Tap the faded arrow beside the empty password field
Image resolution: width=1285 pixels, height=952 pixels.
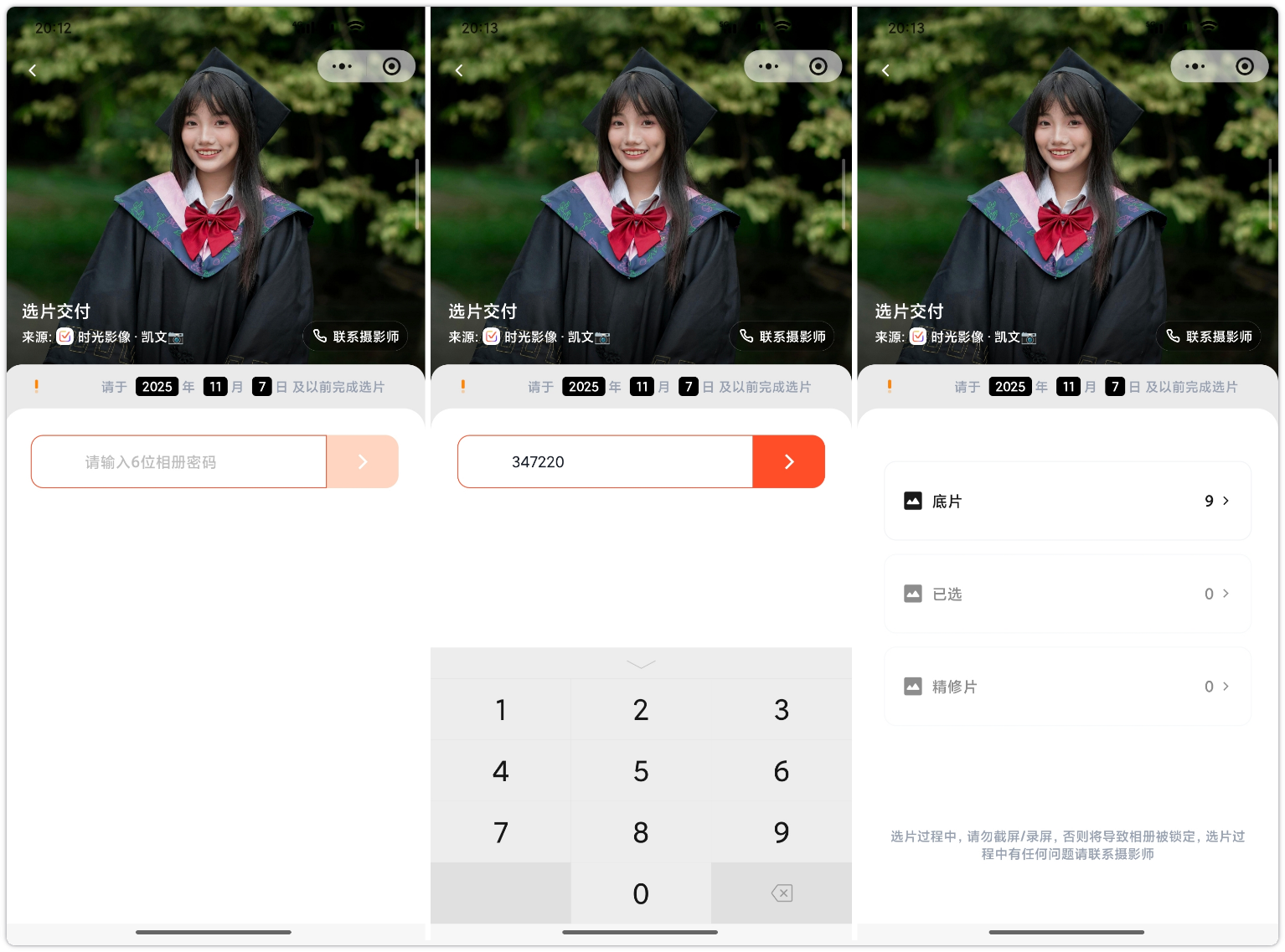(362, 461)
